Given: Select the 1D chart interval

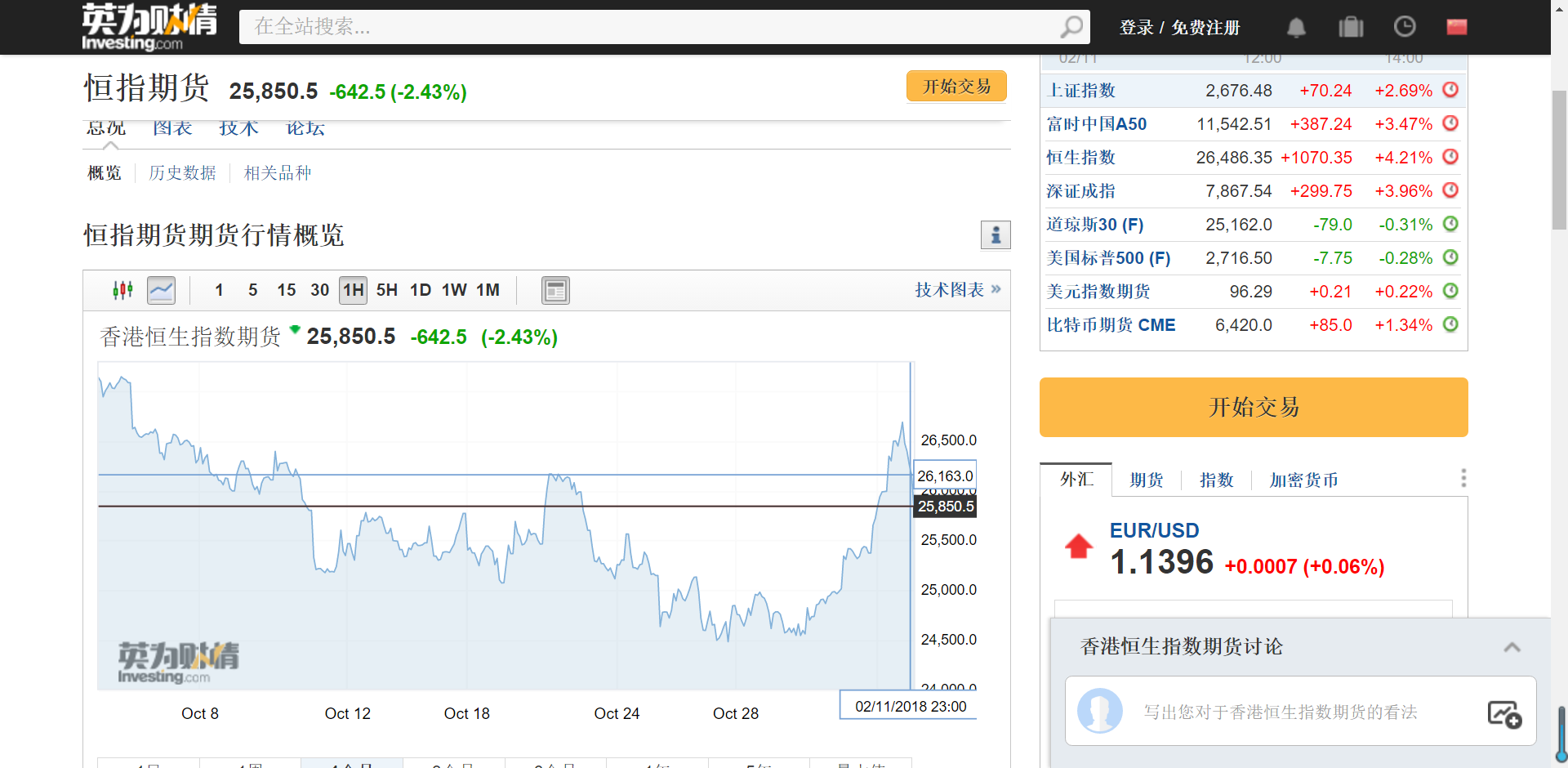Looking at the screenshot, I should tap(421, 290).
